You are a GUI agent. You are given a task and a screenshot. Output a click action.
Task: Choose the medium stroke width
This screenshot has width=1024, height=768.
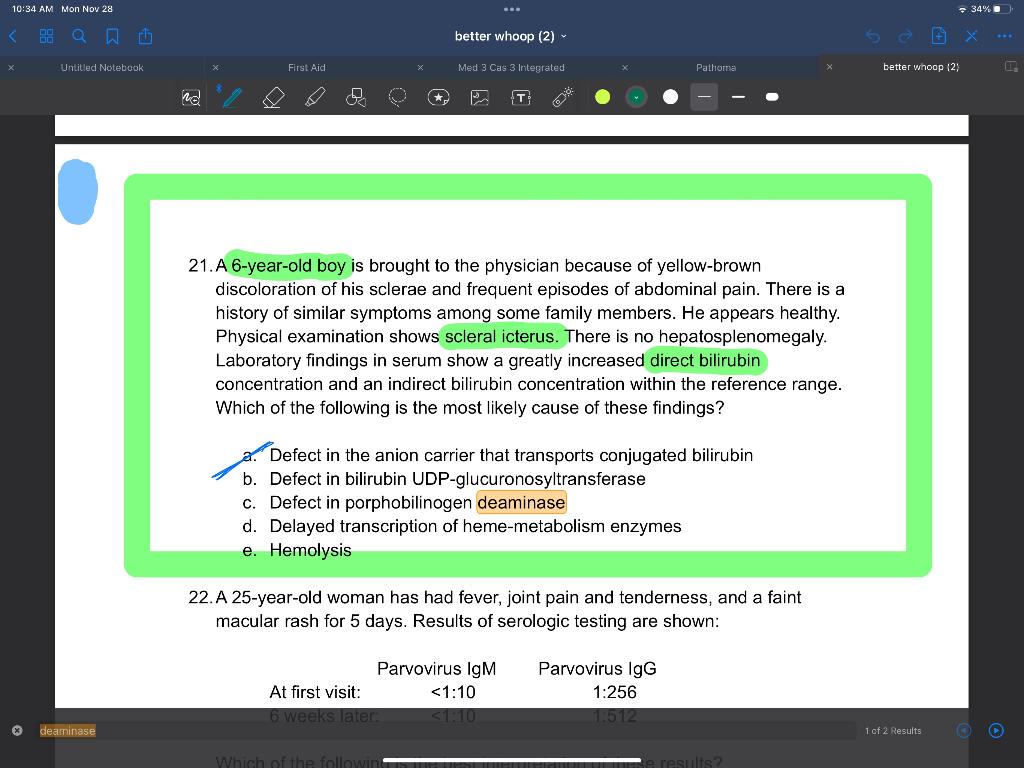click(x=739, y=97)
